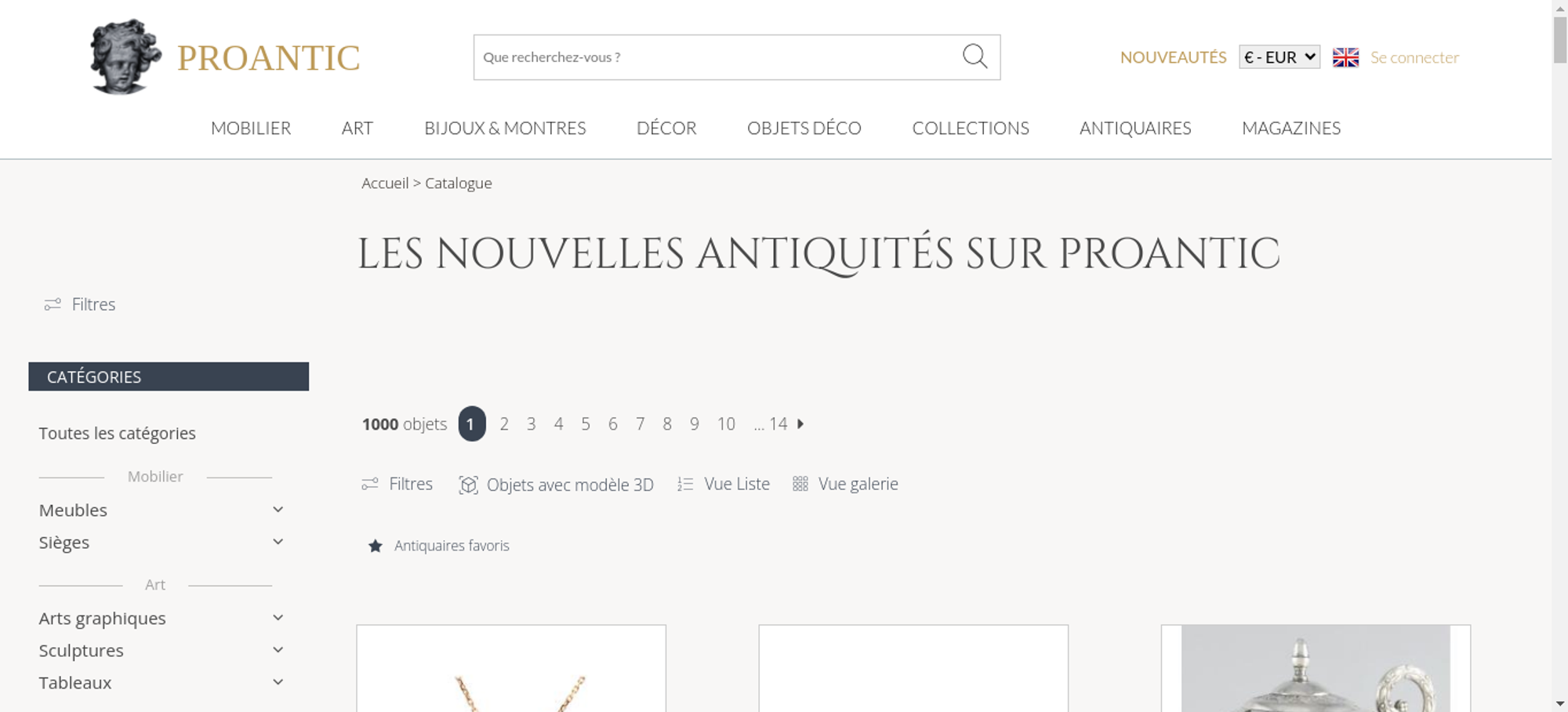Toggle Antiquaires favoris star filter

pos(376,546)
